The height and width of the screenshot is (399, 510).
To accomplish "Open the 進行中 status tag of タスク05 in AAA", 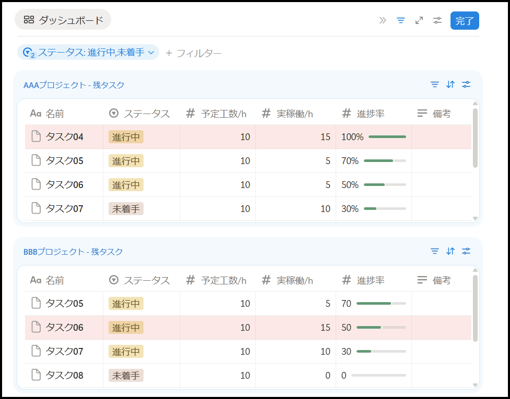I will coord(126,161).
